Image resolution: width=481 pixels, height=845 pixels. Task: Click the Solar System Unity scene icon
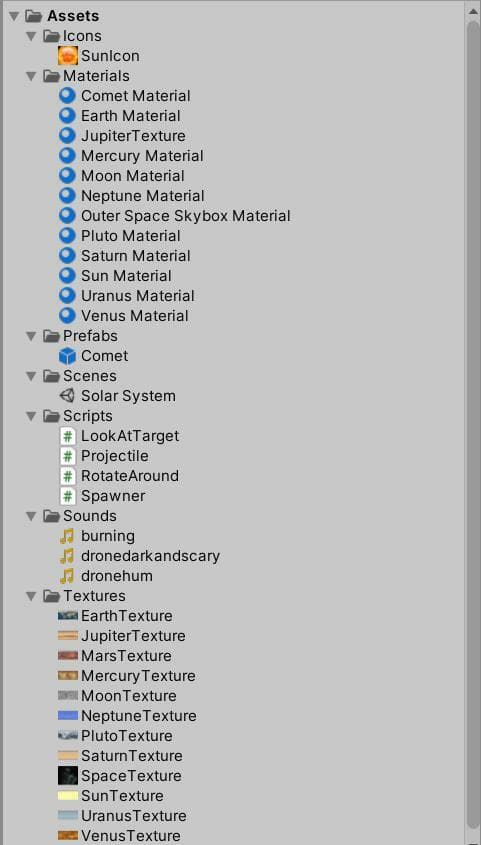[x=67, y=396]
